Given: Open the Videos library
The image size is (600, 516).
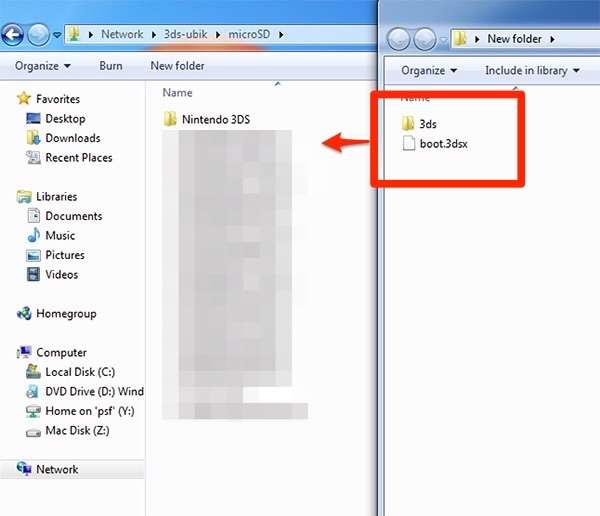Looking at the screenshot, I should (x=62, y=274).
